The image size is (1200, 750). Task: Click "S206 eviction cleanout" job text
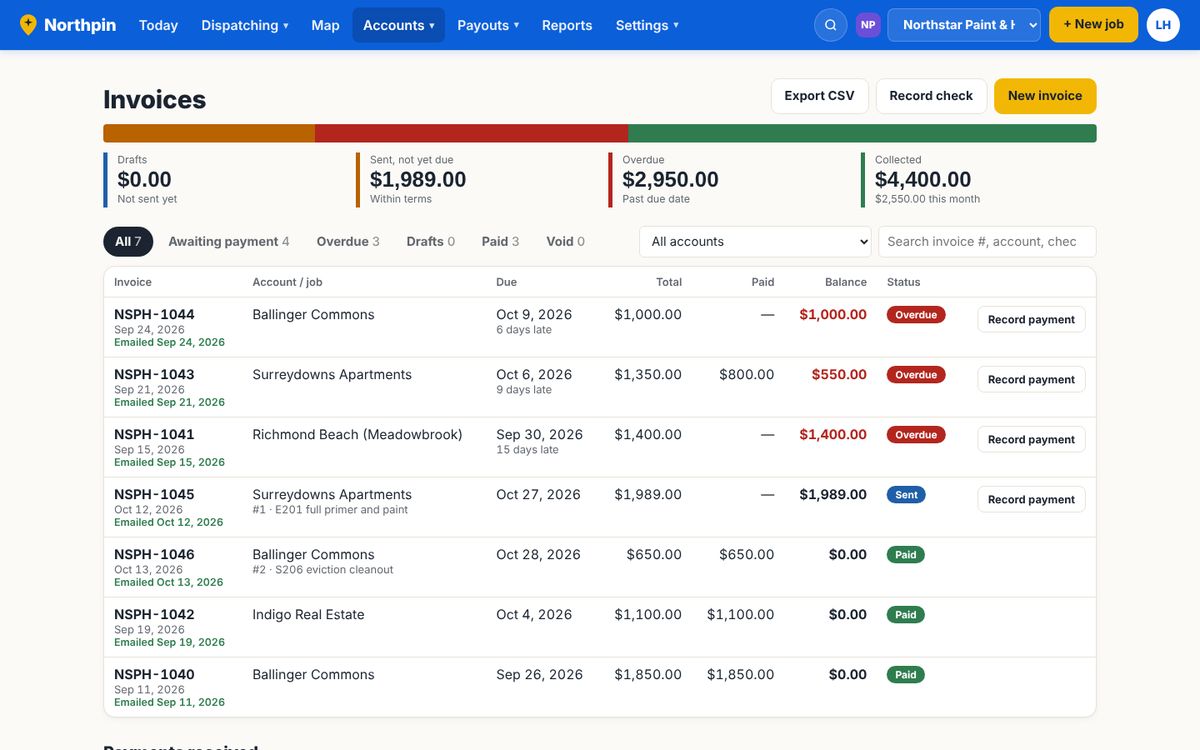tap(334, 570)
